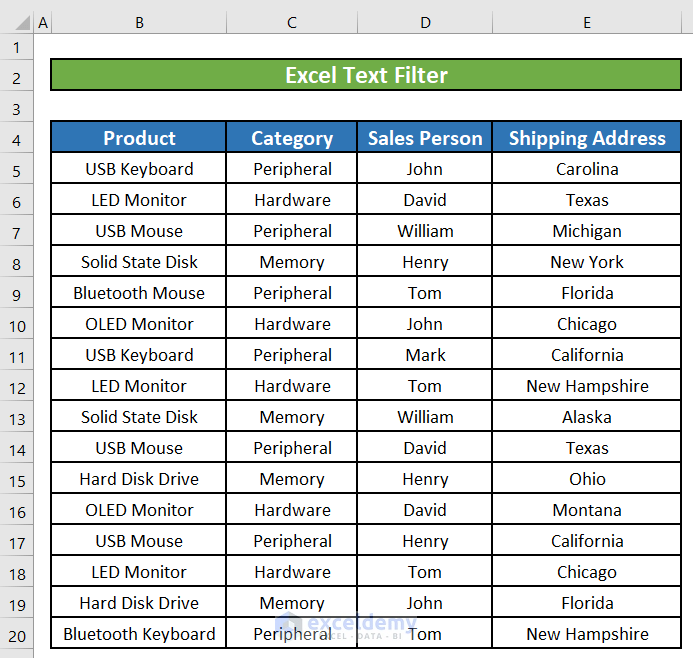Select the Sales Person header cell
The image size is (693, 658).
(x=425, y=138)
